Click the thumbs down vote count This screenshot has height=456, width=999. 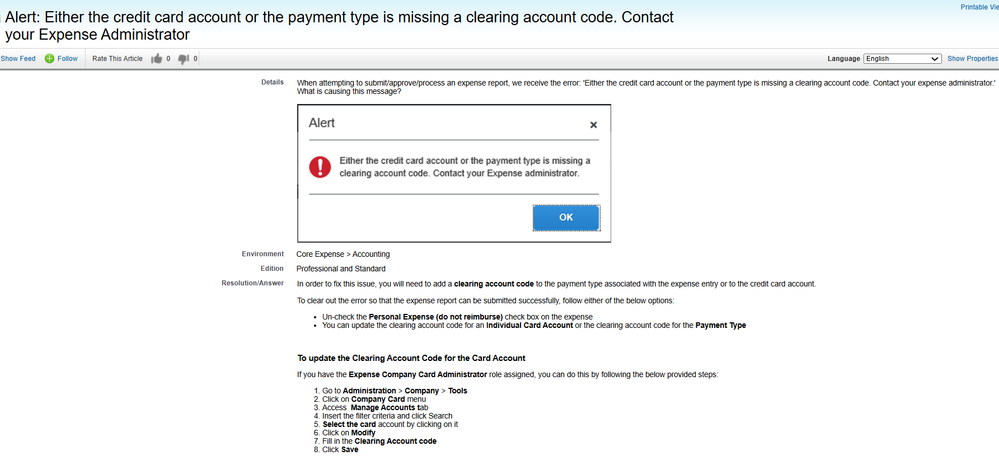[x=195, y=59]
